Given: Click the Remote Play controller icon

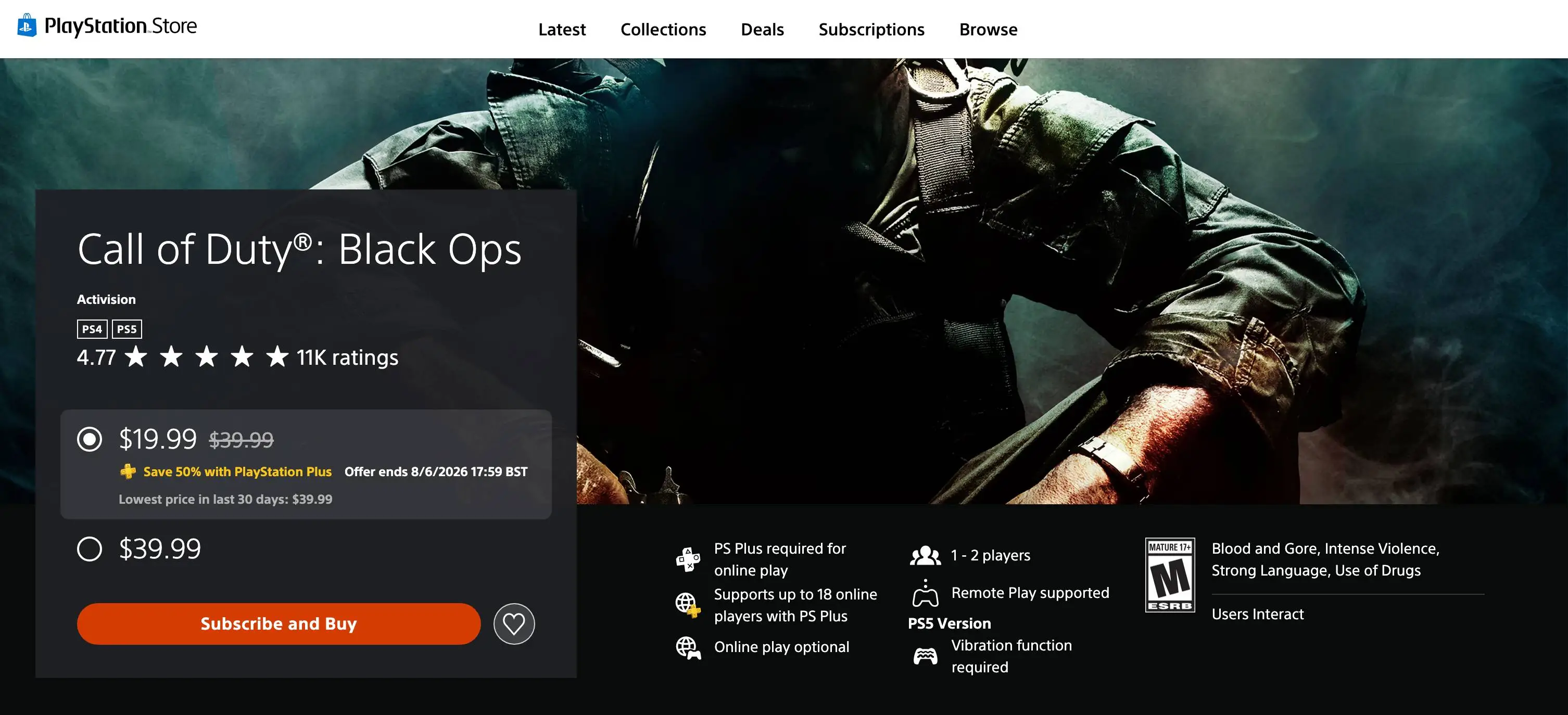Looking at the screenshot, I should tap(925, 593).
